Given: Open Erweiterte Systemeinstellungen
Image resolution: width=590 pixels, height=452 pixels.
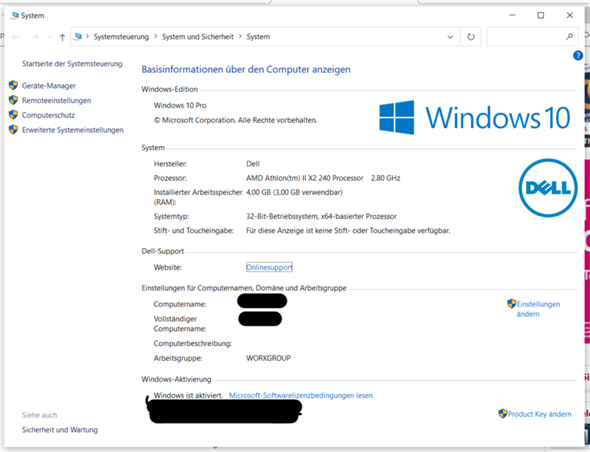Looking at the screenshot, I should [73, 130].
